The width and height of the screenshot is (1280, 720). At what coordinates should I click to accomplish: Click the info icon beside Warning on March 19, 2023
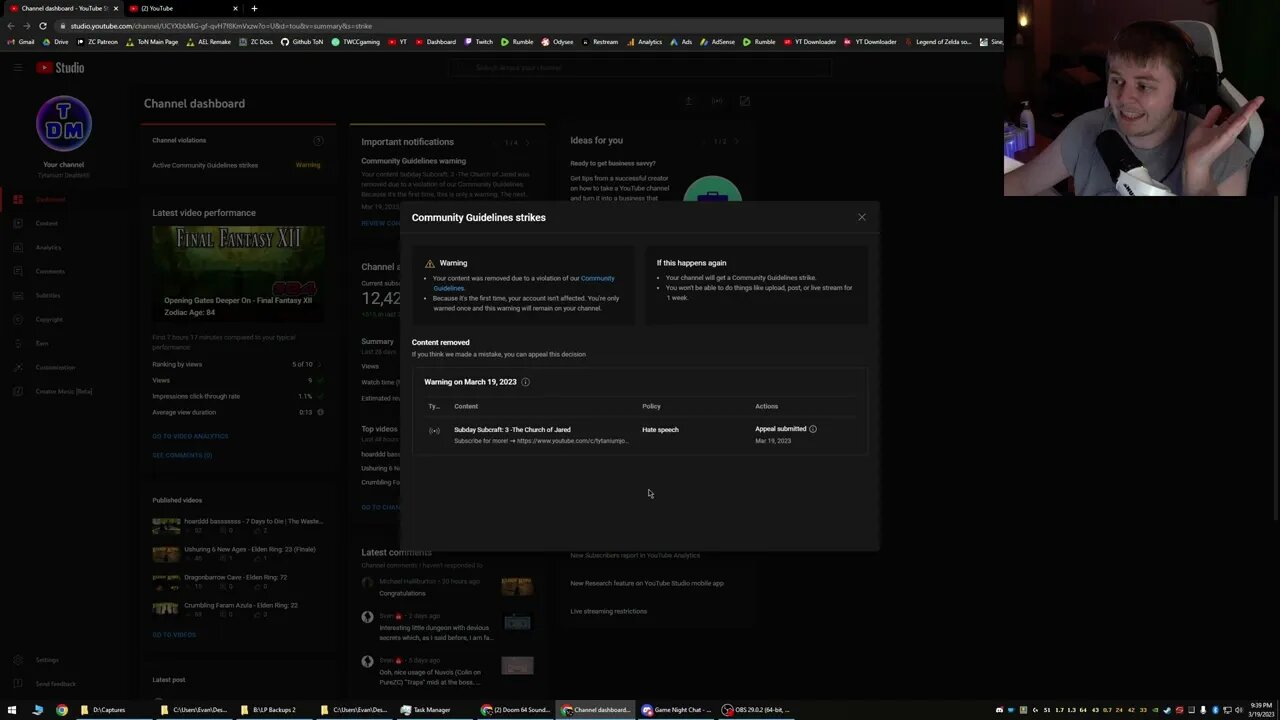click(525, 382)
